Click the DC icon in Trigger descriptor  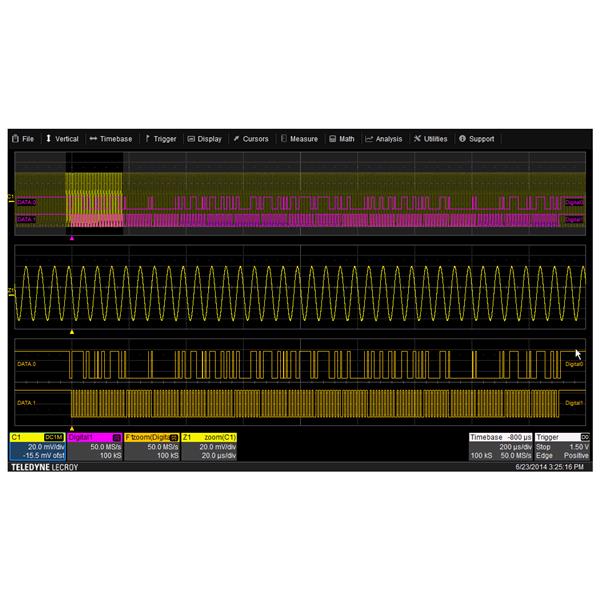click(x=585, y=437)
